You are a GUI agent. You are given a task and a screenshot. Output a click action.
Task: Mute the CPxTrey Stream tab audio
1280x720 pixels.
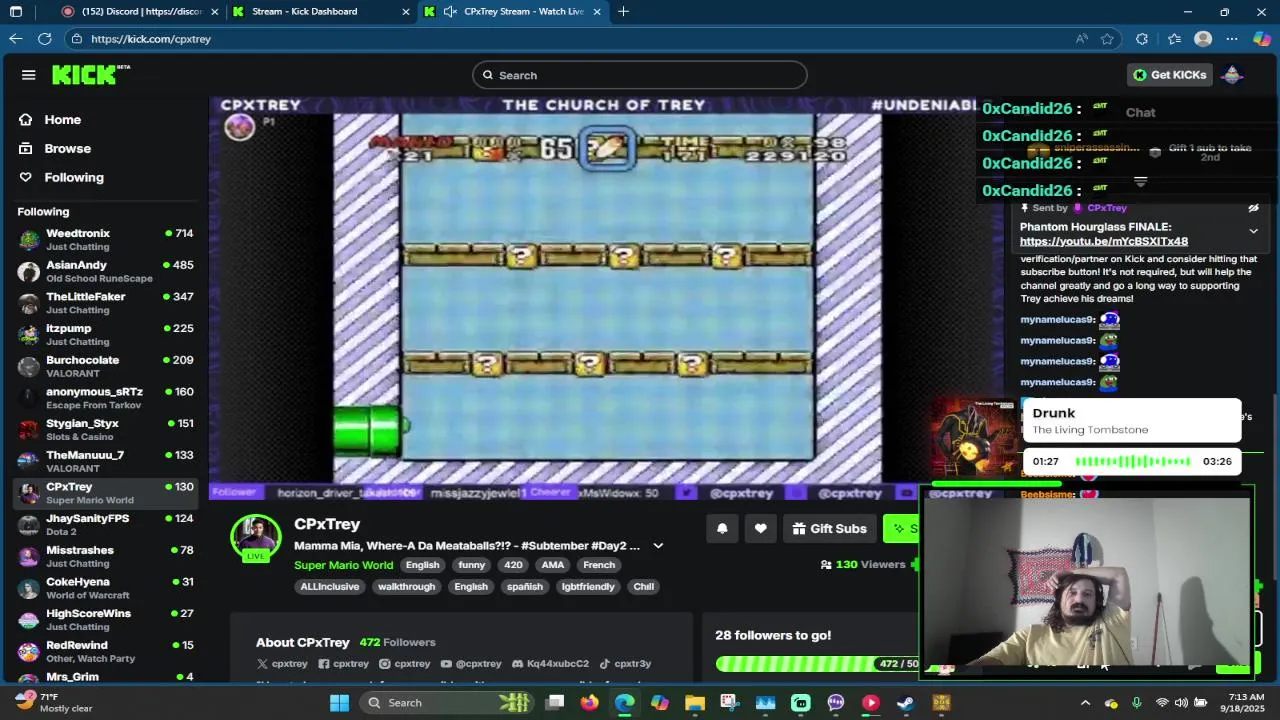tap(450, 12)
